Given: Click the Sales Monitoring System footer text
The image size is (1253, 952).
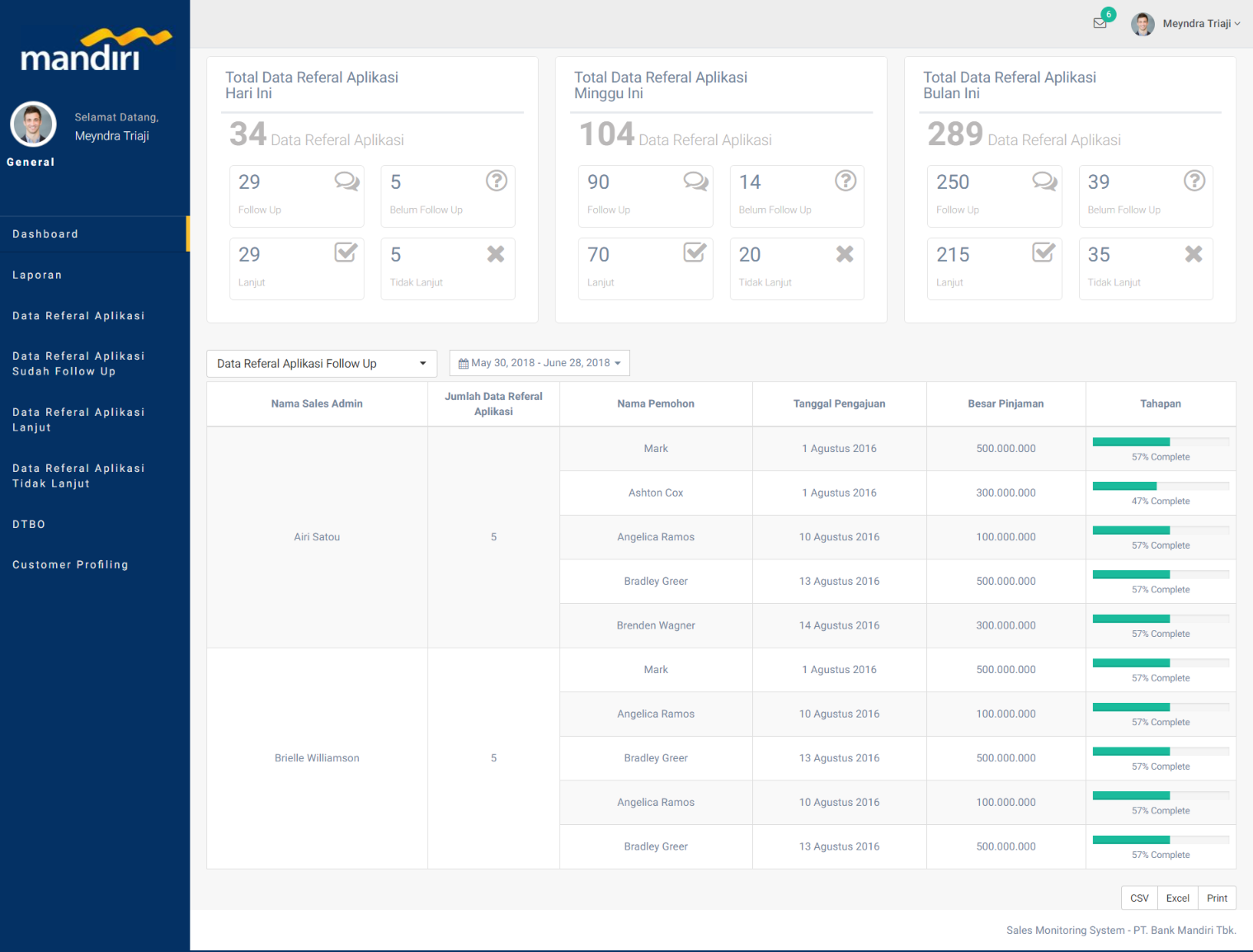Looking at the screenshot, I should click(1121, 931).
